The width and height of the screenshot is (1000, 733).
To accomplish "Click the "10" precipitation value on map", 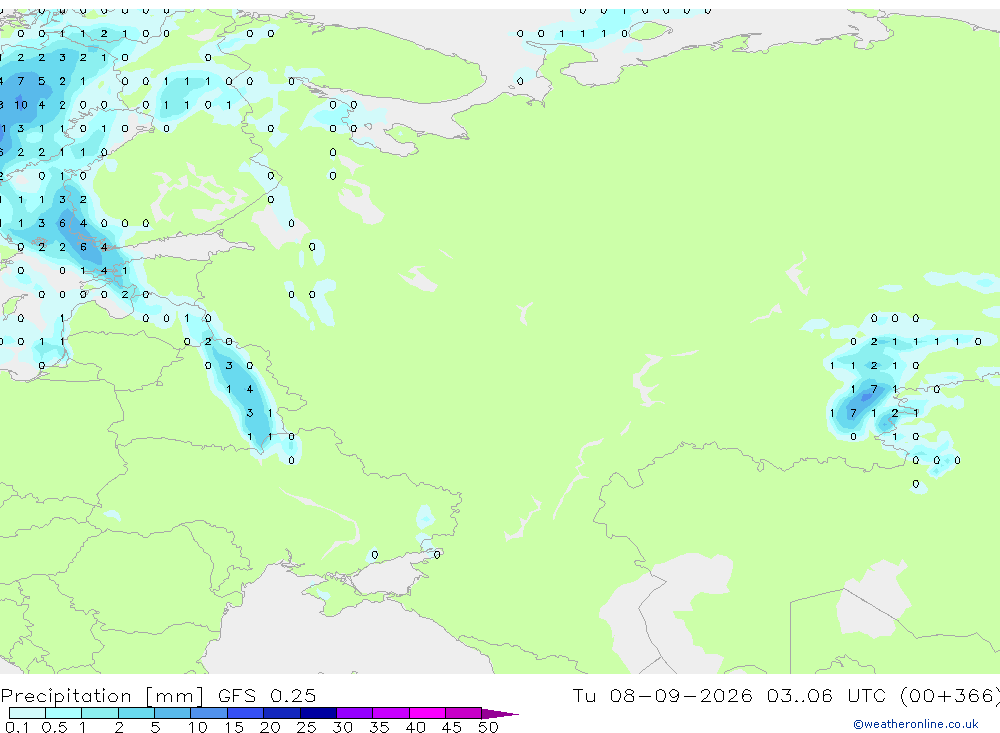I will click(20, 105).
